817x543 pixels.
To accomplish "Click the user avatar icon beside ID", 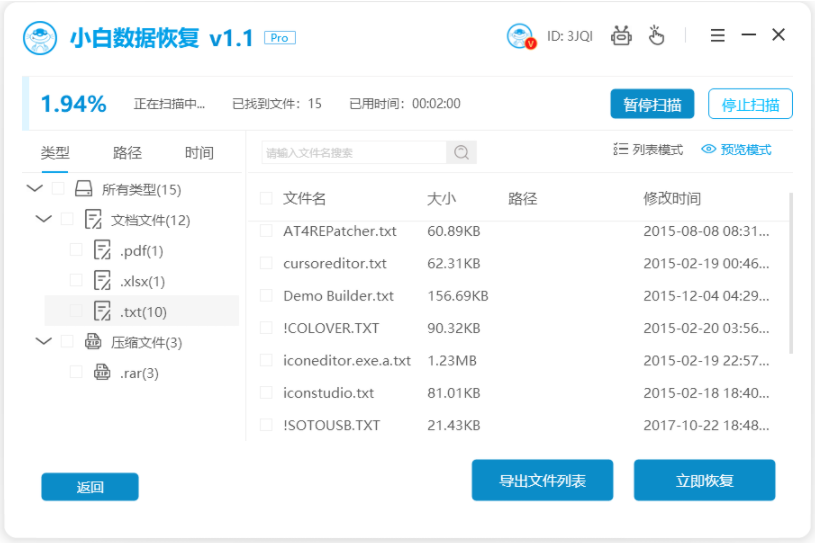I will 522,36.
